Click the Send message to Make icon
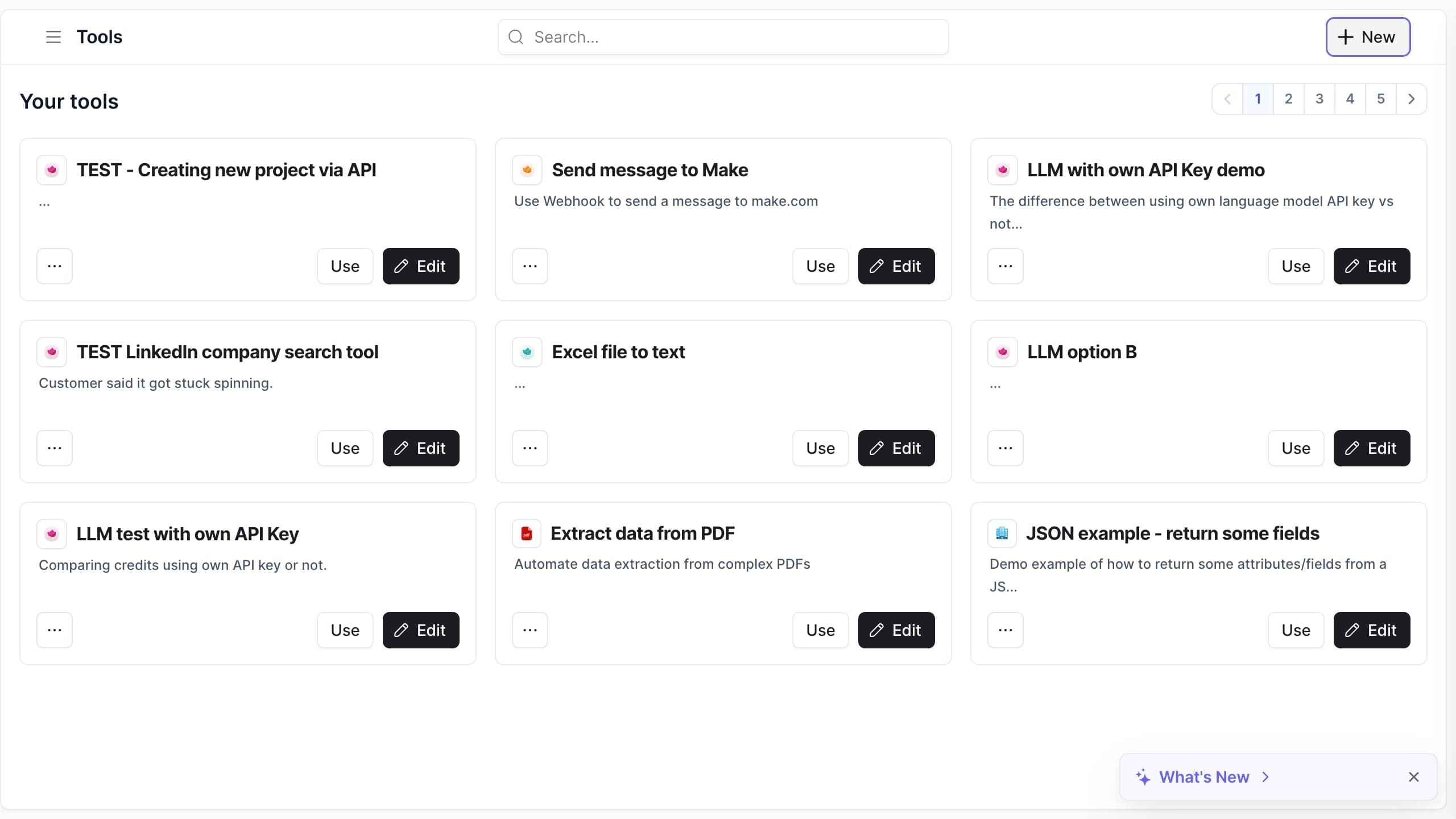This screenshot has width=1456, height=819. click(527, 170)
